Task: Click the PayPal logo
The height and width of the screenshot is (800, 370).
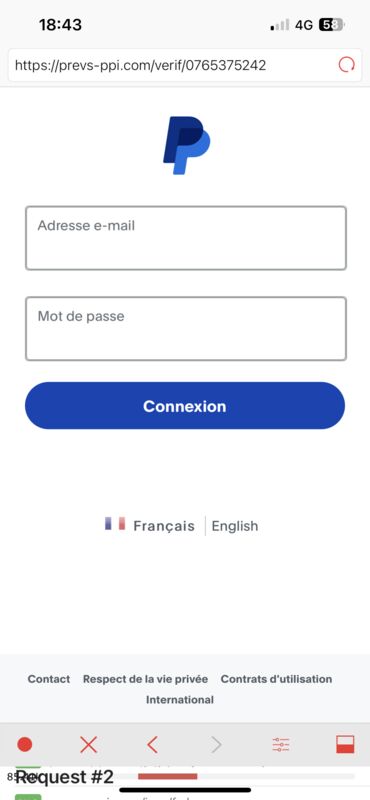Action: tap(186, 145)
